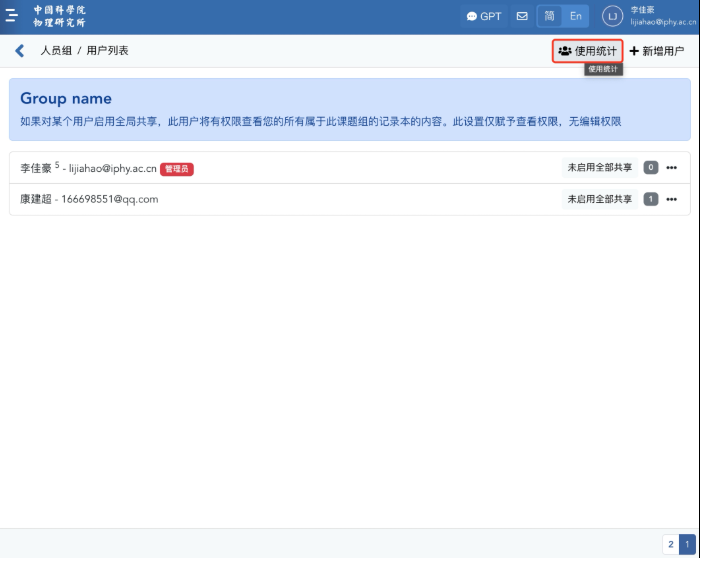Click the 使用统计 usage statistics button
702x564 pixels.
pos(588,51)
